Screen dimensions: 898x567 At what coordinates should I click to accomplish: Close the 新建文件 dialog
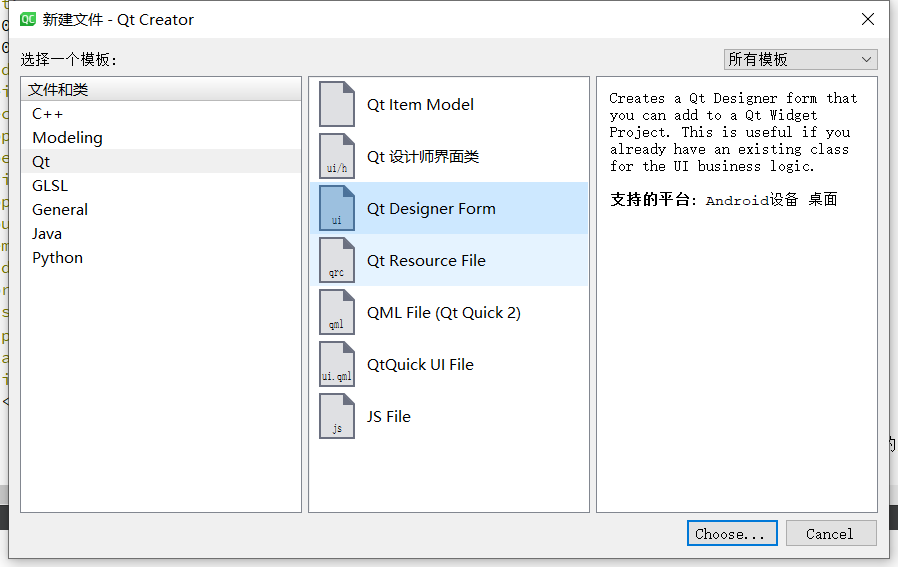coord(868,19)
